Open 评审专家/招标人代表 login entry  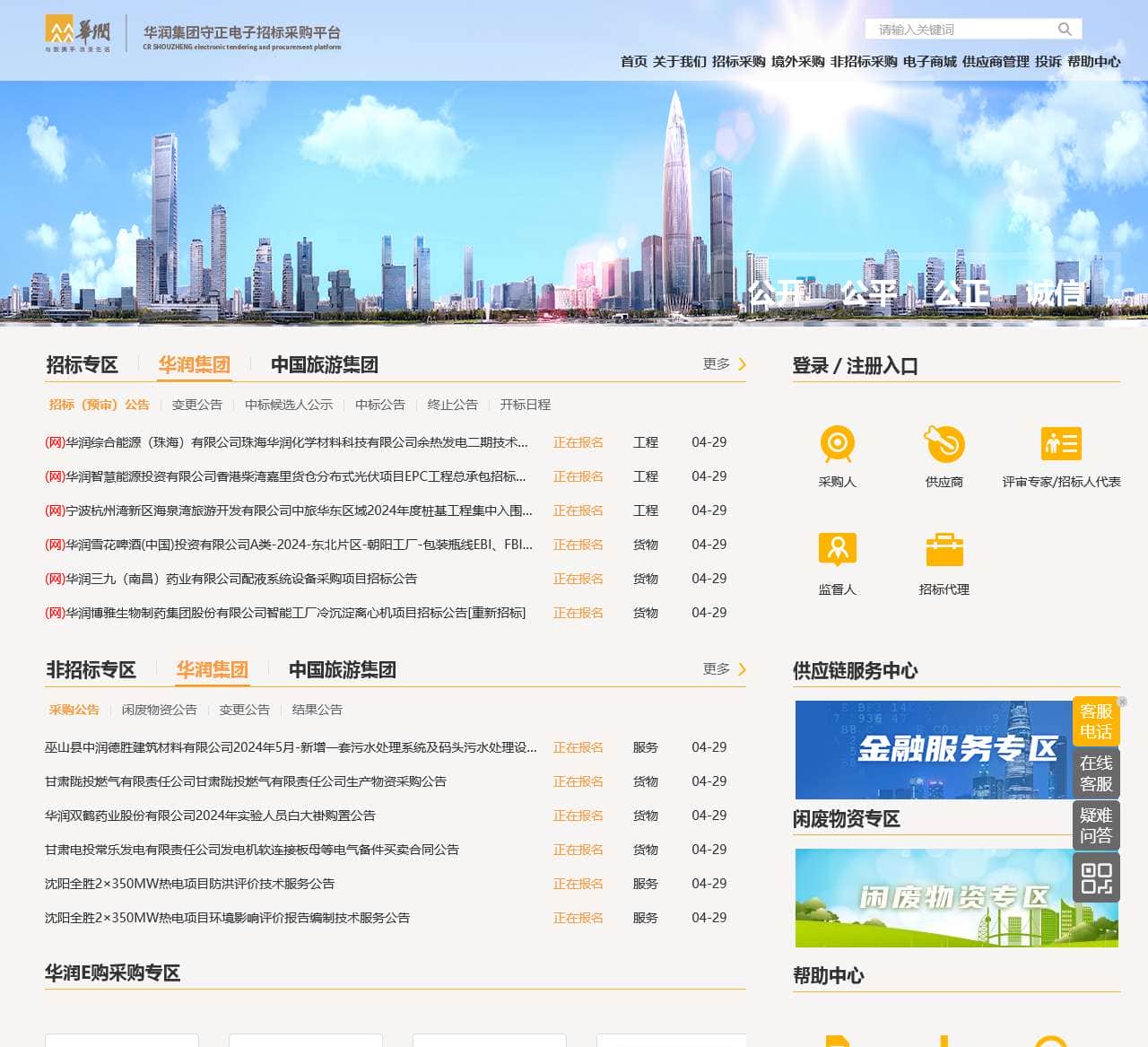[1061, 444]
